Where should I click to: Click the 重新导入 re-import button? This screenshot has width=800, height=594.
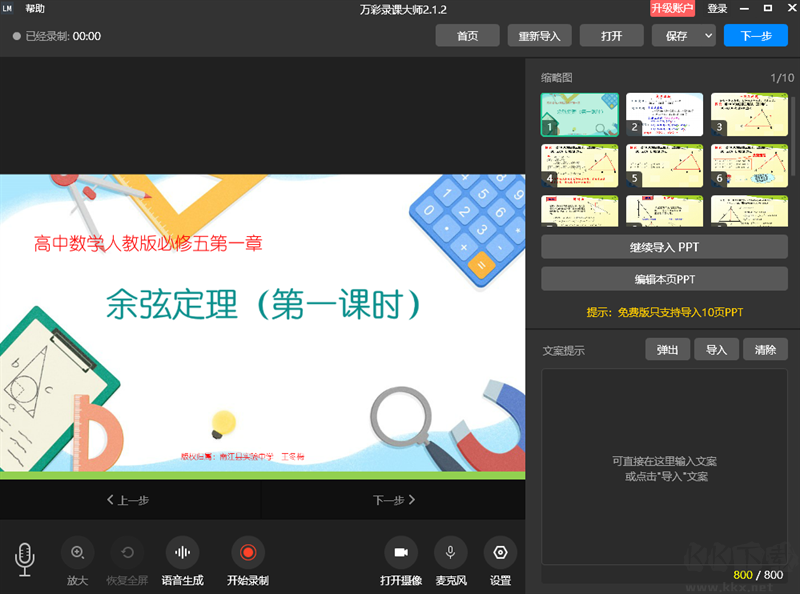coord(539,35)
